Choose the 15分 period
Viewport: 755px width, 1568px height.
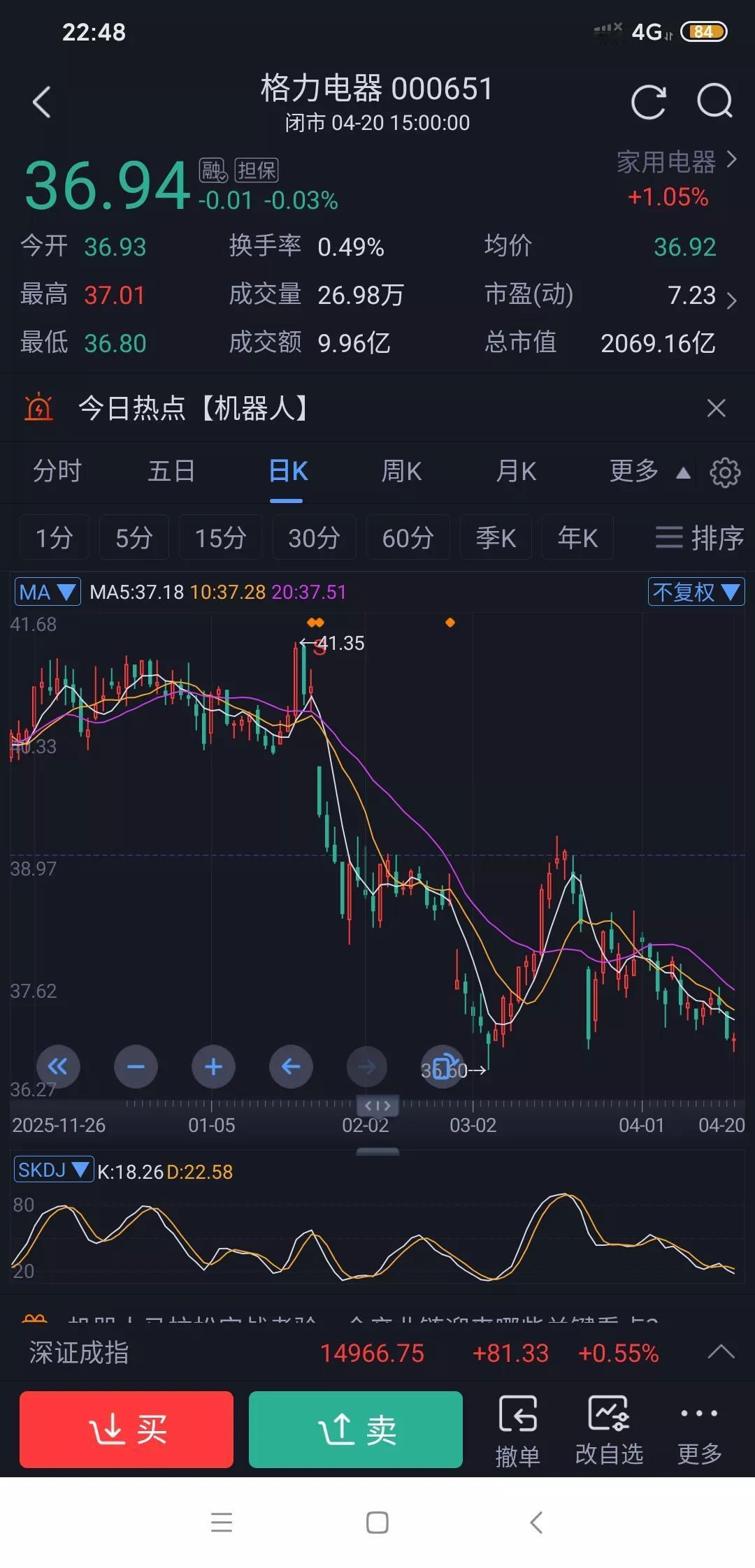pos(221,537)
